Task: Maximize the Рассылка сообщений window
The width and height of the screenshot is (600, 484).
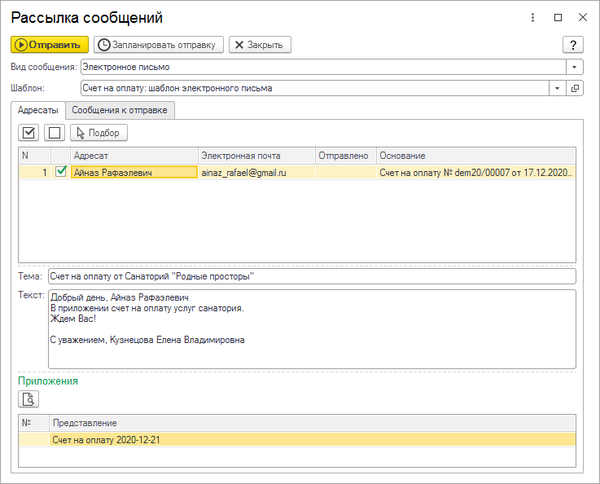Action: coord(558,17)
